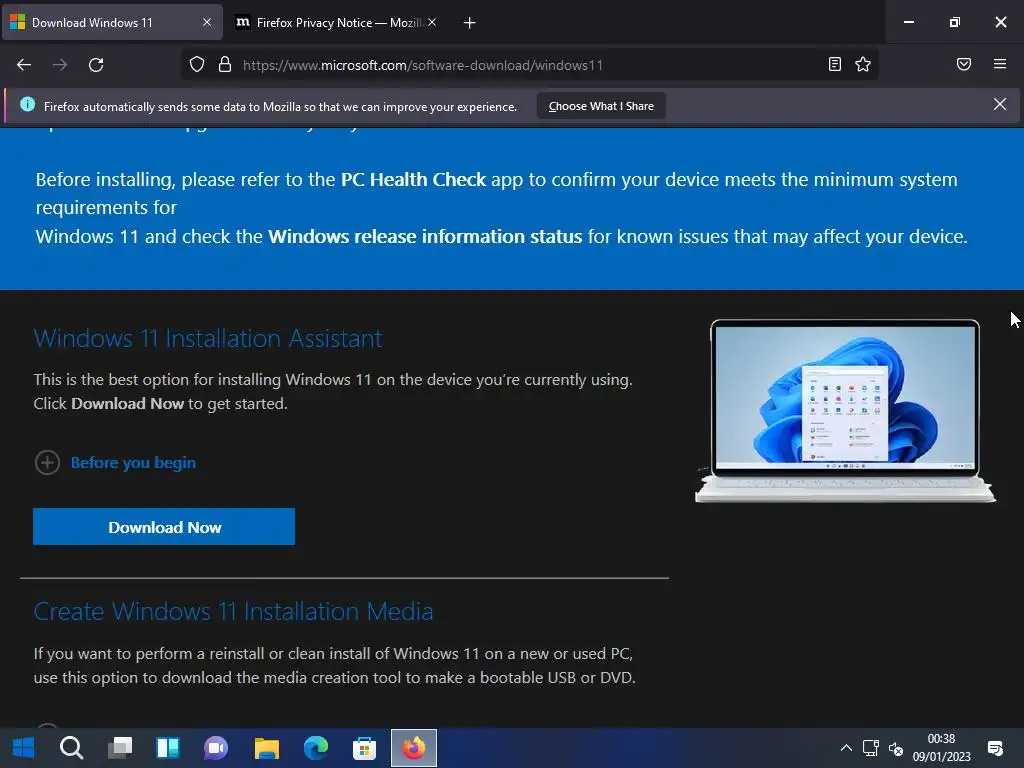Minimize the Firefox window
Viewport: 1024px width, 768px height.
(x=908, y=22)
